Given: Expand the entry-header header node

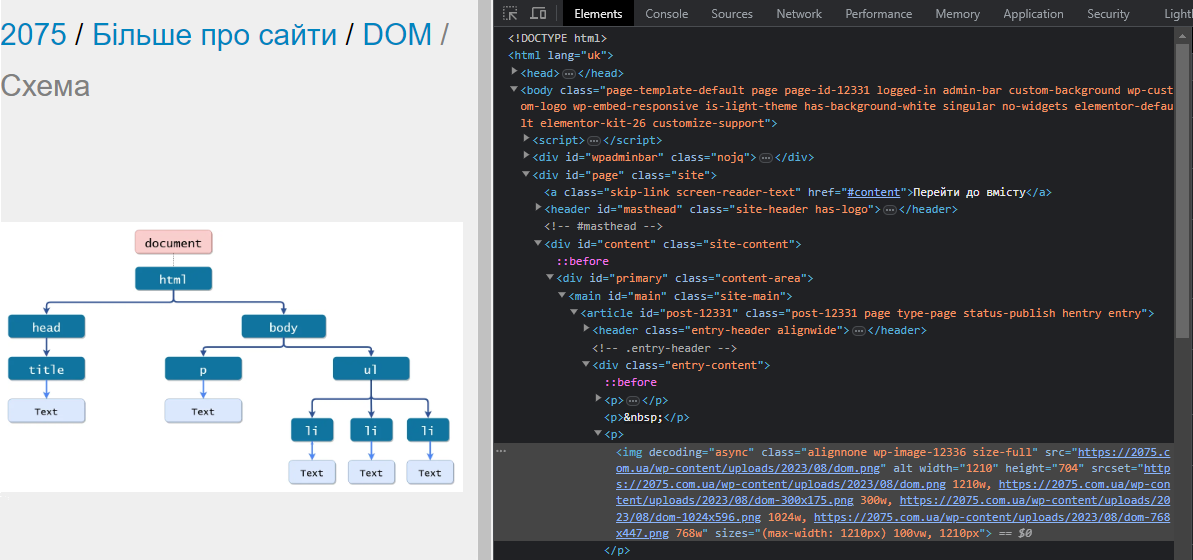Looking at the screenshot, I should click(x=586, y=329).
